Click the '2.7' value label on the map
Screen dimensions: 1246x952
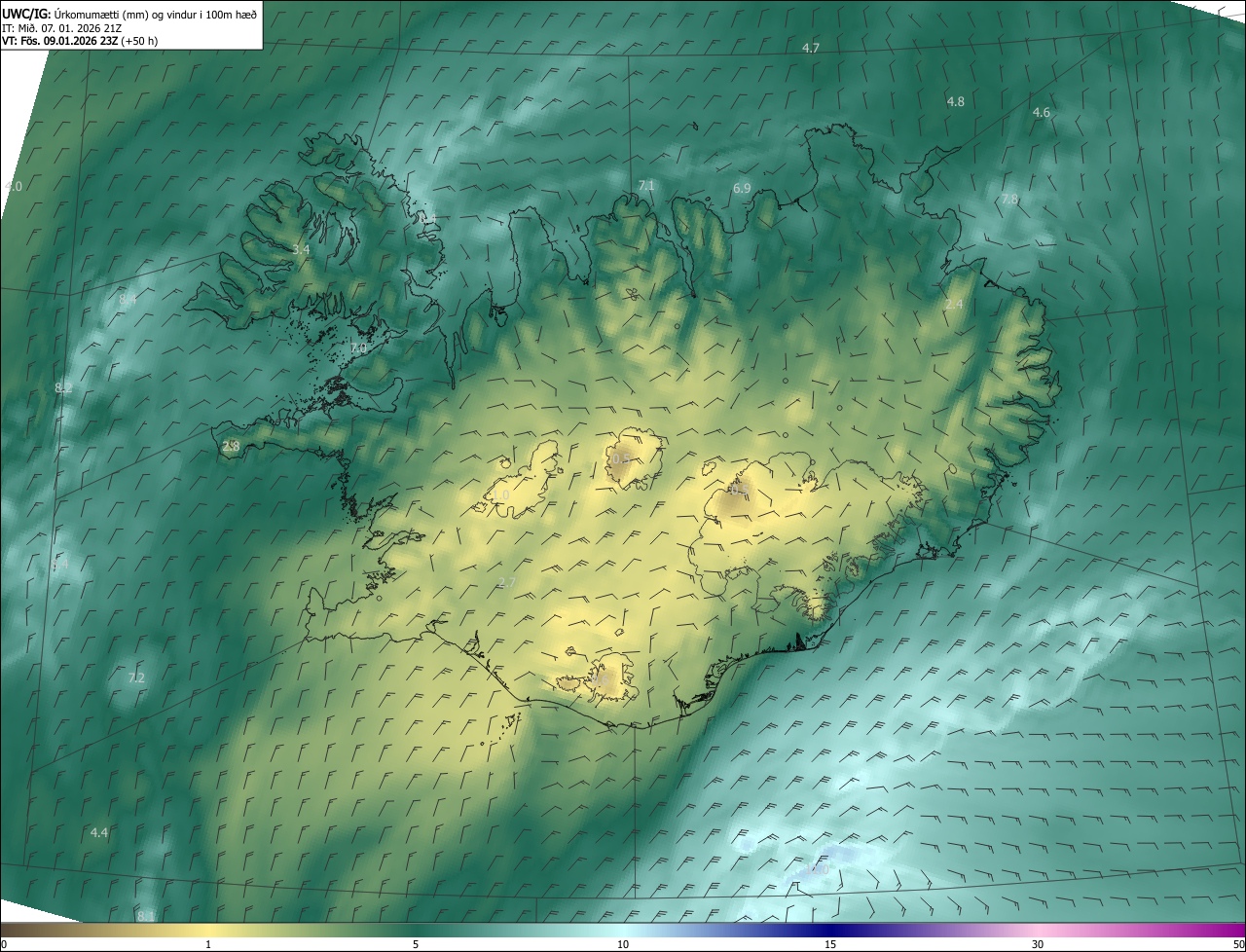coord(506,583)
